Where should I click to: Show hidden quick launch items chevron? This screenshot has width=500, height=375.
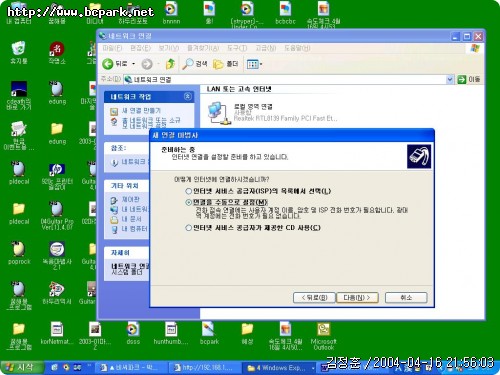89,366
